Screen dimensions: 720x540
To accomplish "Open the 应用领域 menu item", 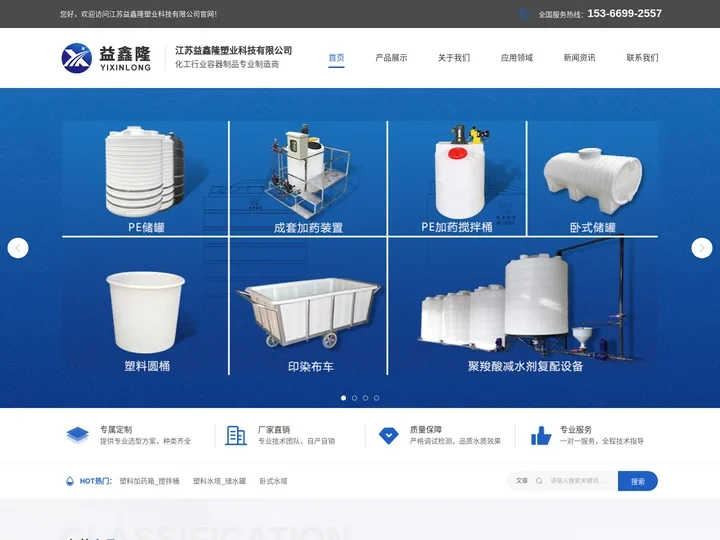I will tap(517, 58).
